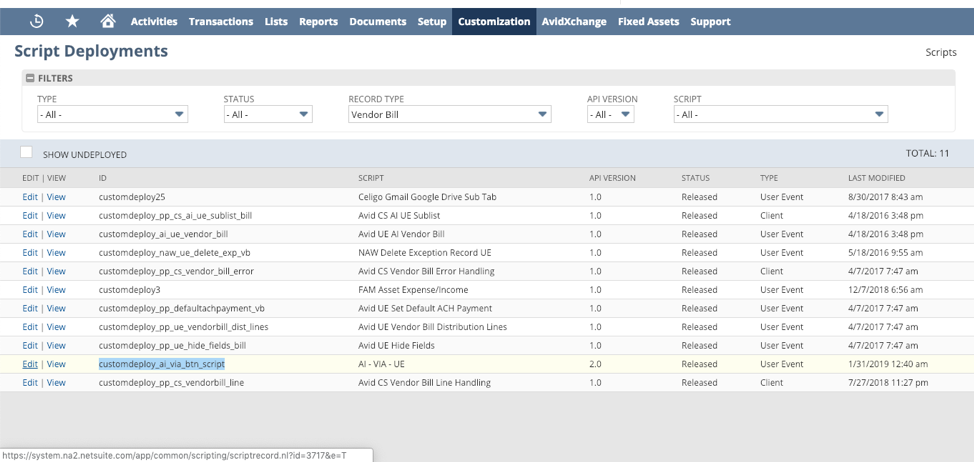The width and height of the screenshot is (974, 462).
Task: Click the Last Modified column header
Action: (876, 178)
